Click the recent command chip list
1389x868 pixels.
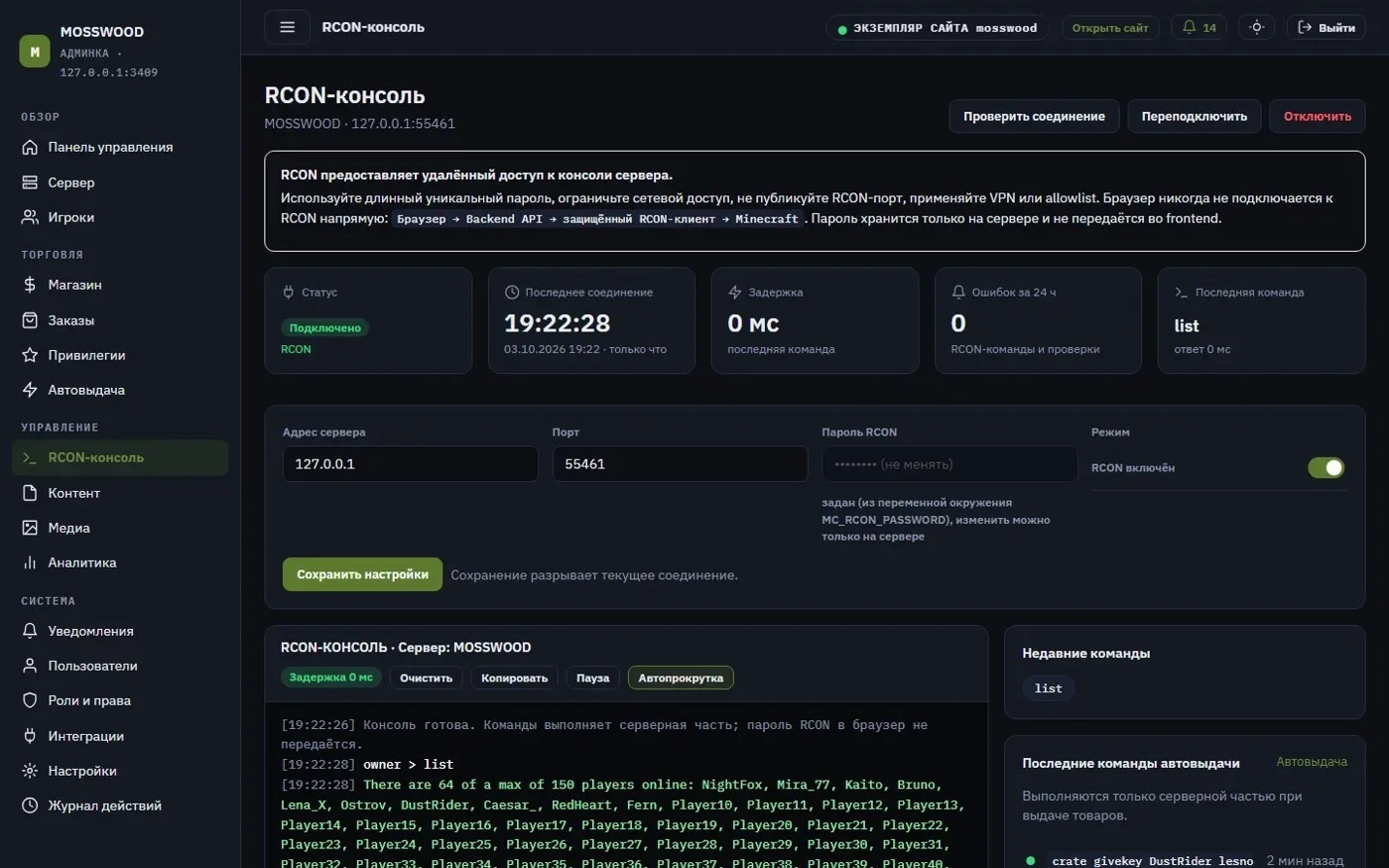click(x=1049, y=688)
